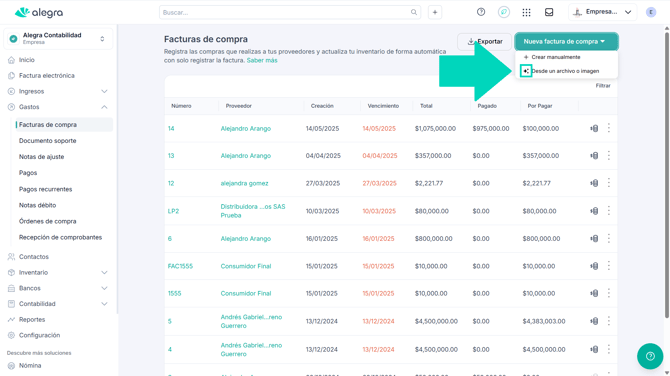Viewport: 670px width, 376px height.
Task: Open provider Distribuidora ...os SAS Prueba
Action: coord(253,211)
